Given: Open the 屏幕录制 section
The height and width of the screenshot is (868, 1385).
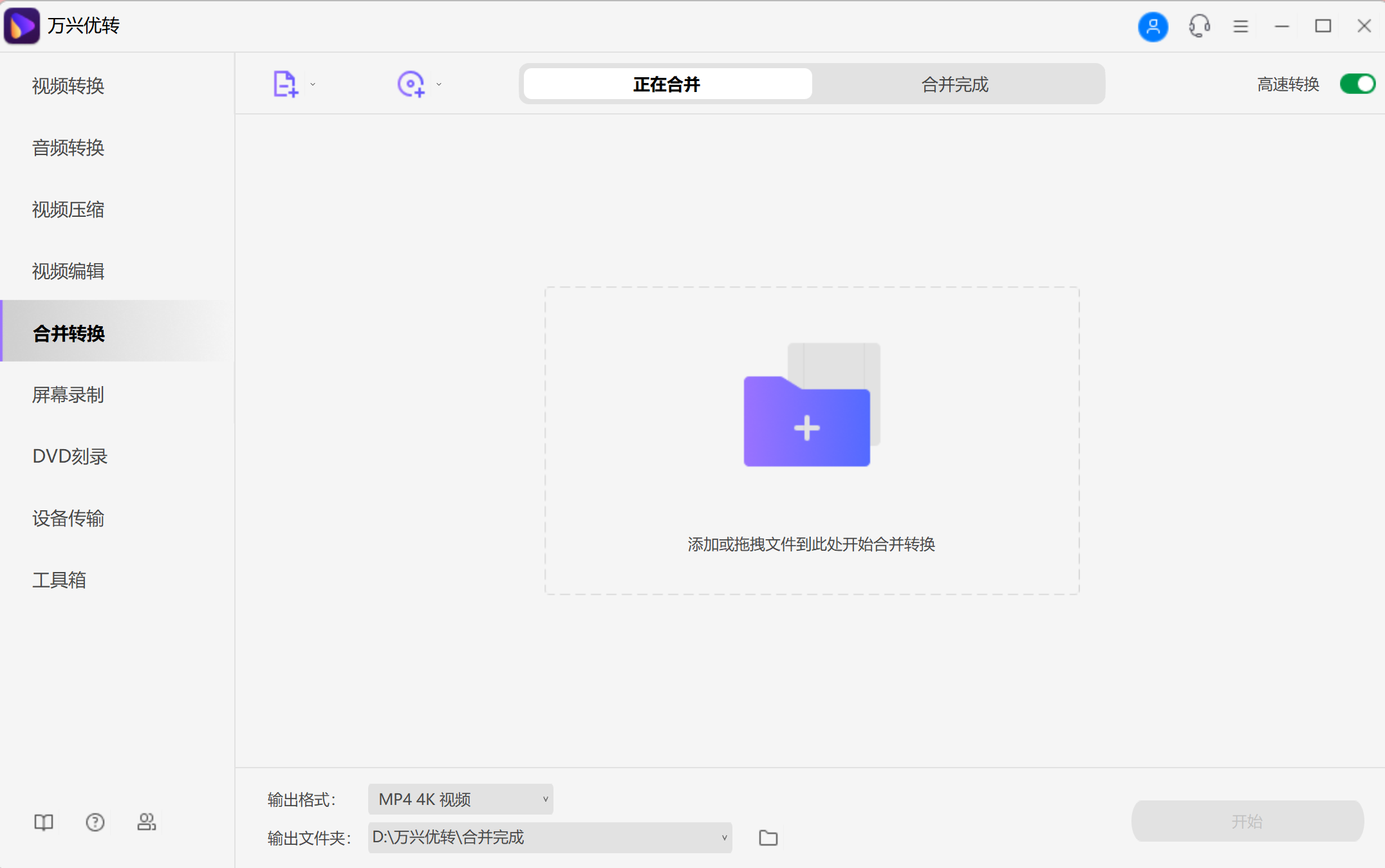Looking at the screenshot, I should tap(68, 395).
